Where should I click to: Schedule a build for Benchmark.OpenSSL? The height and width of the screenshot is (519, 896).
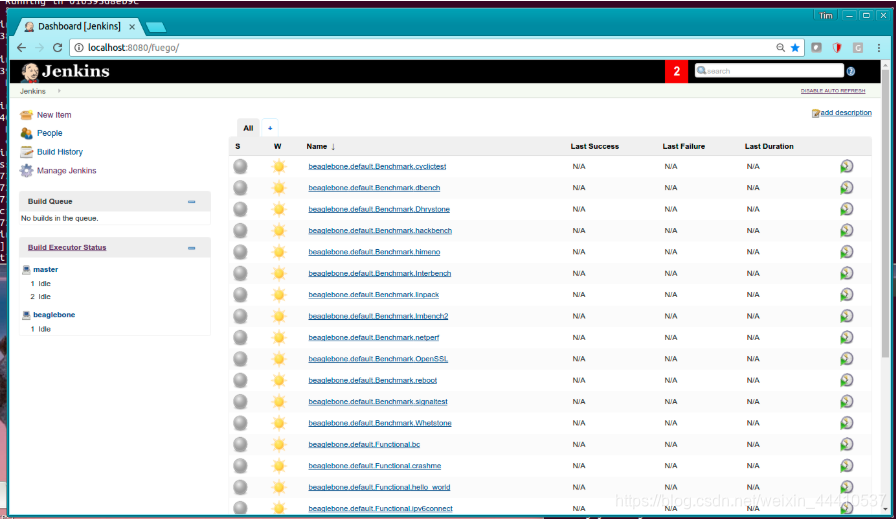point(846,359)
